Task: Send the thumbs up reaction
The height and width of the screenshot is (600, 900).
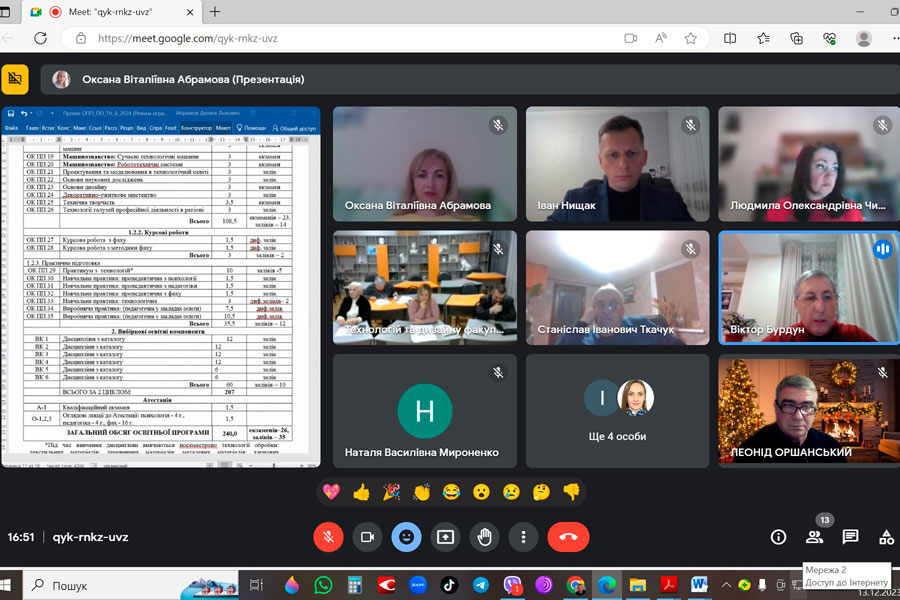Action: 362,491
